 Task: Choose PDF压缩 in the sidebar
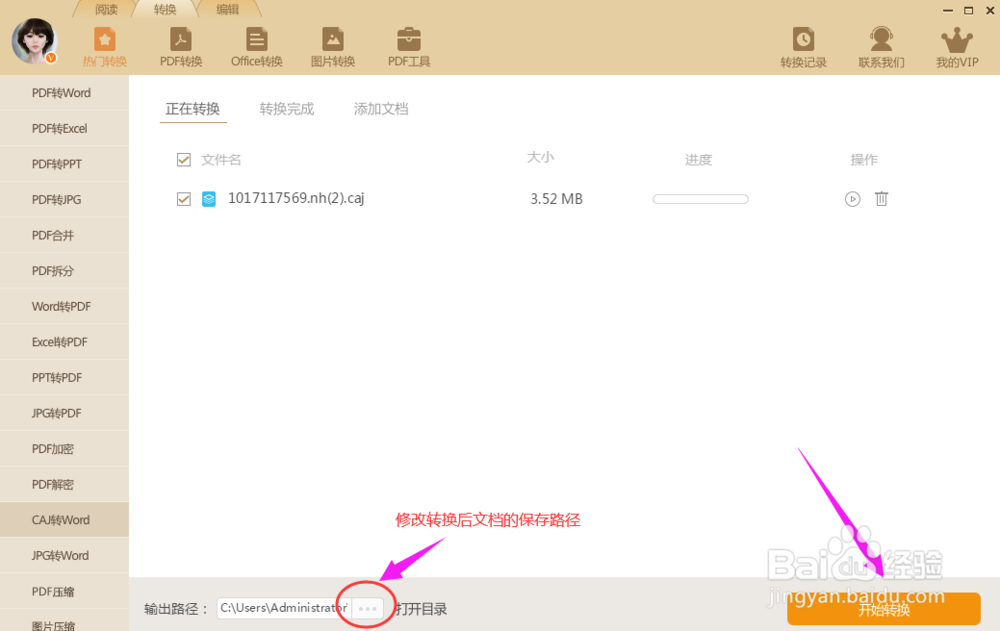[64, 591]
